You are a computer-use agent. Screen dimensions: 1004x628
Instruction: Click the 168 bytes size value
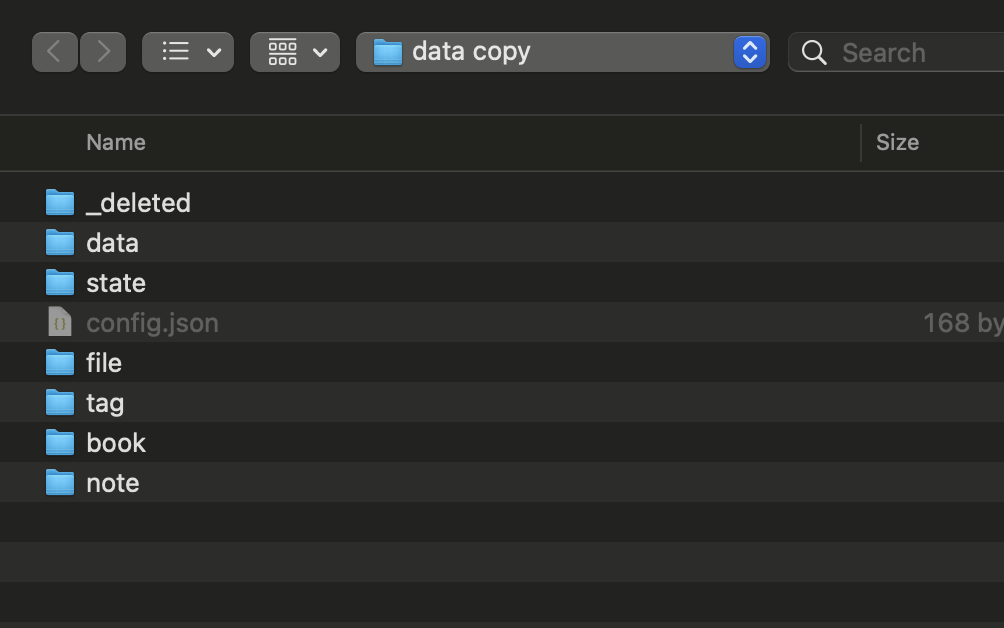[963, 323]
